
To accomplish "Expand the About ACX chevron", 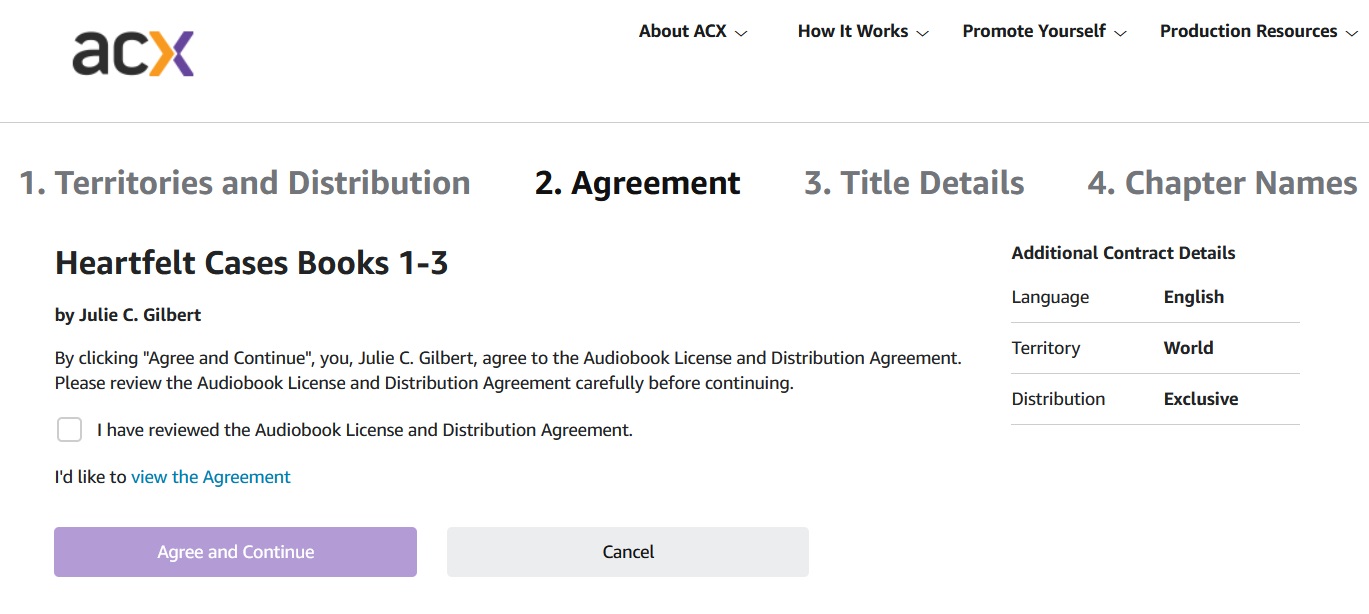I will (x=741, y=33).
